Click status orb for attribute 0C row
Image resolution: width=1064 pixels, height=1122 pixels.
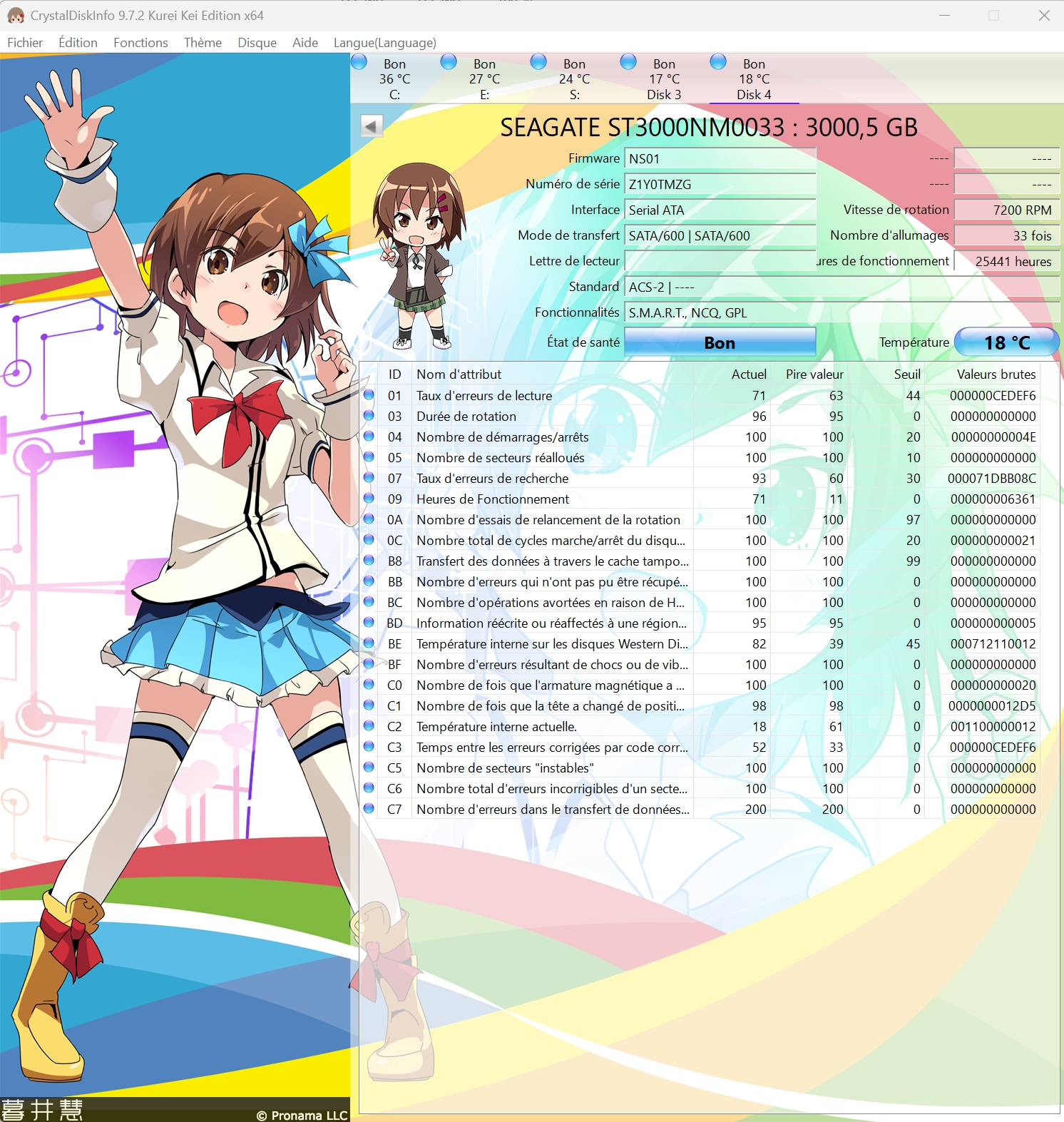369,539
